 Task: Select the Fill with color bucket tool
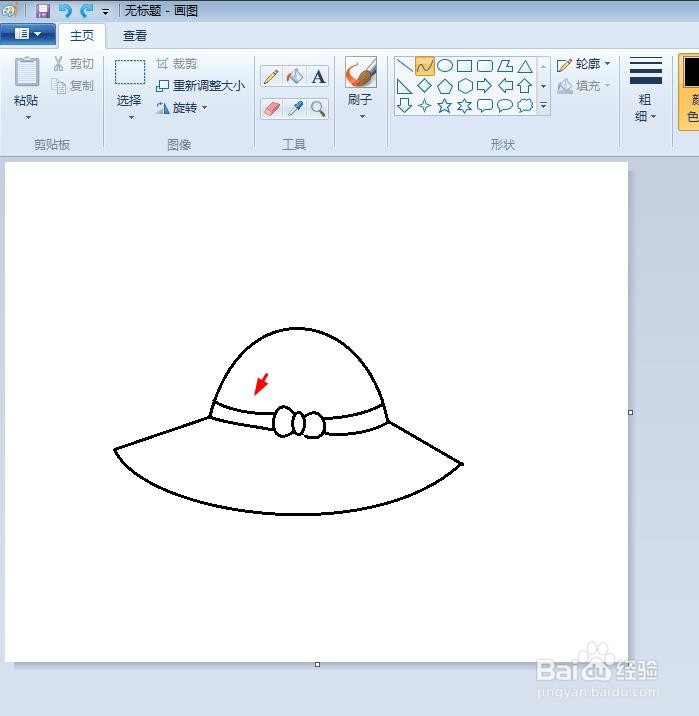click(x=294, y=76)
